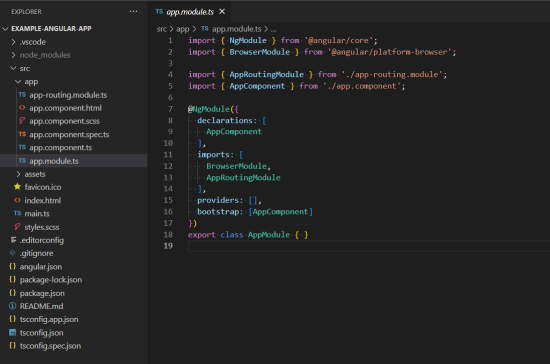Expand the .vscode folder
This screenshot has width=550, height=364.
13,42
